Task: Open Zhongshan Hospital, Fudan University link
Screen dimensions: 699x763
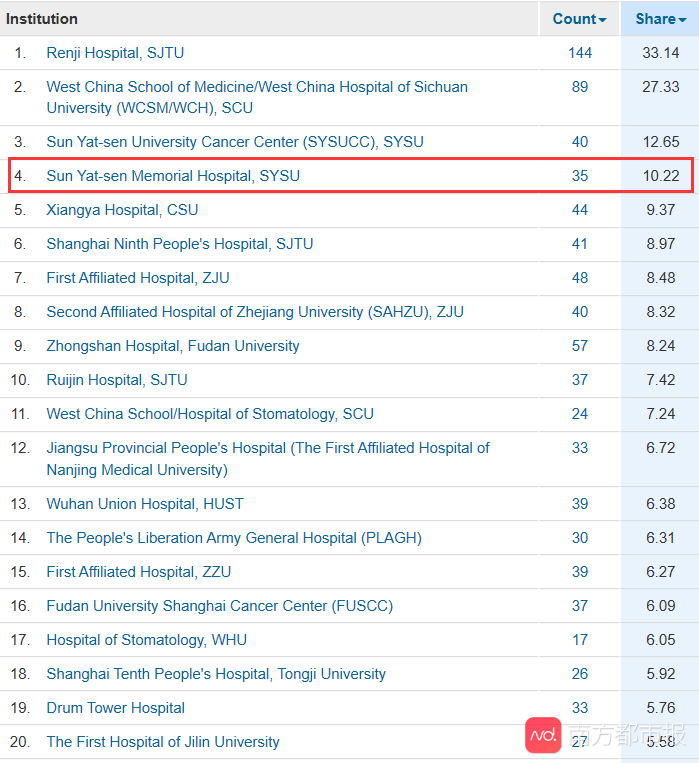Action: tap(172, 346)
